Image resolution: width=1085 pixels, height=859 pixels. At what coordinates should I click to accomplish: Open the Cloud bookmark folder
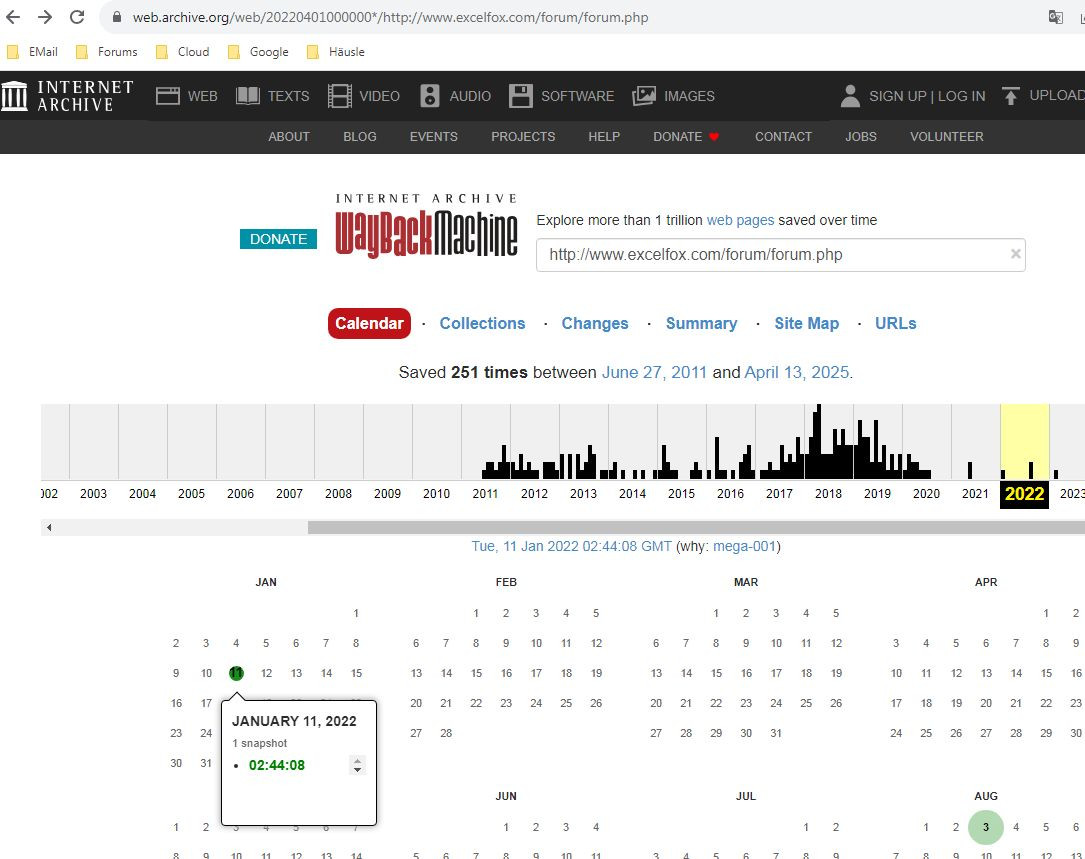pyautogui.click(x=183, y=52)
